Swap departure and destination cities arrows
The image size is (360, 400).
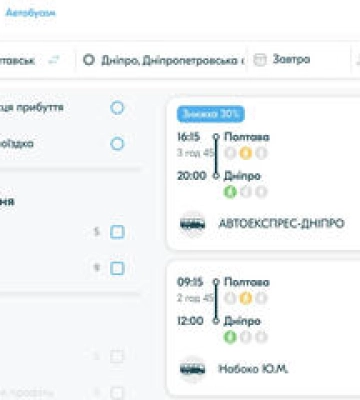click(x=54, y=60)
